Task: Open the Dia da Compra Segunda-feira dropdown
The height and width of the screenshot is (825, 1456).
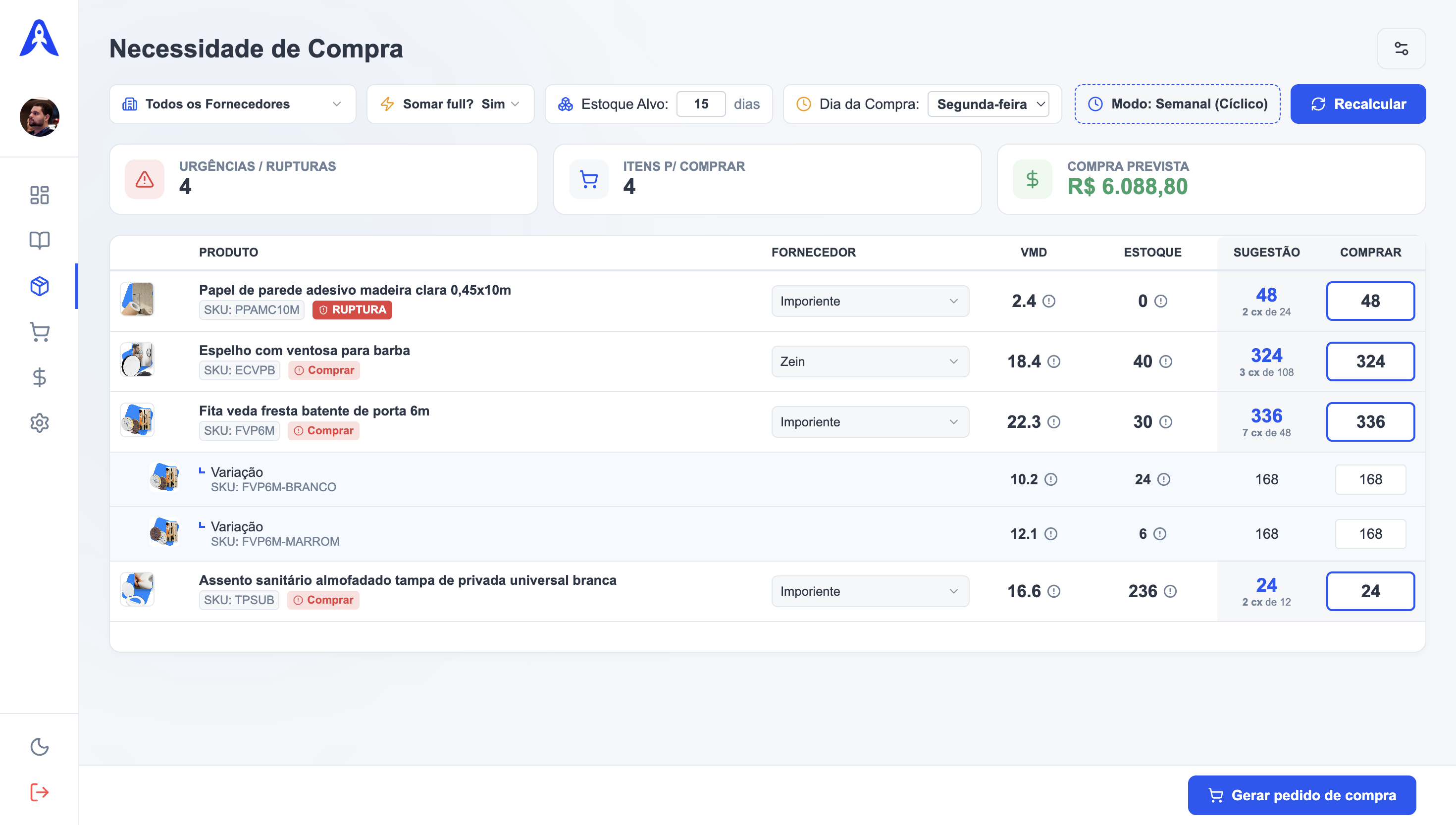Action: click(x=988, y=104)
